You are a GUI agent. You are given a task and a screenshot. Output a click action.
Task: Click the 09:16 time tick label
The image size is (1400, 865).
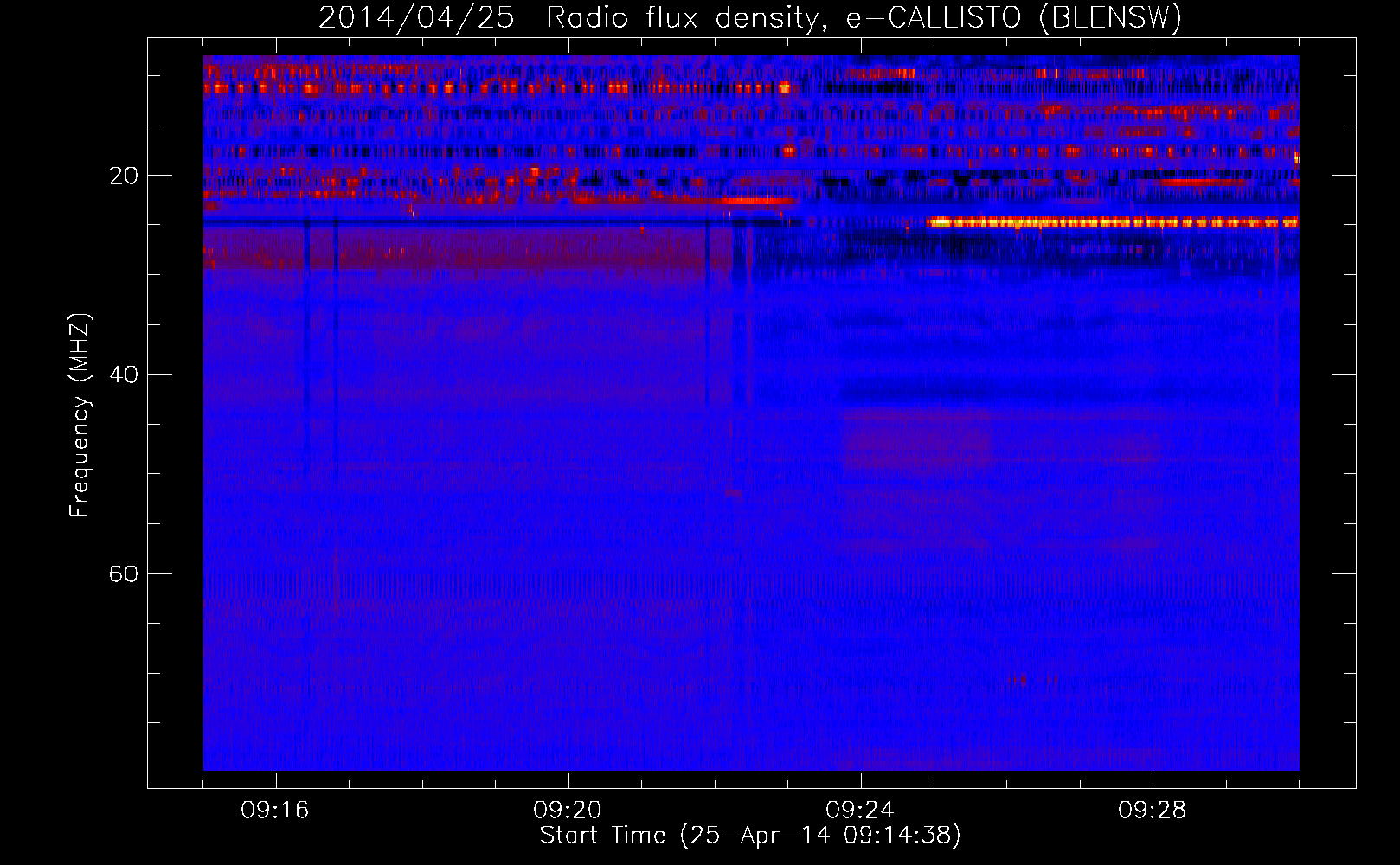pos(275,811)
